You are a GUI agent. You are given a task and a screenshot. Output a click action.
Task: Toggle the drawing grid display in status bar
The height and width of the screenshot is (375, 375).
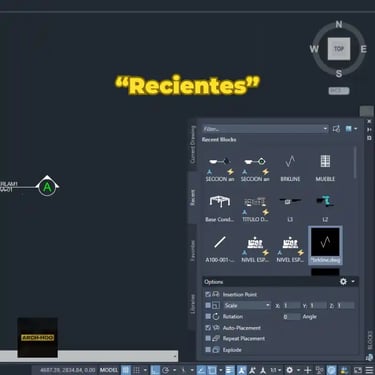click(125, 370)
